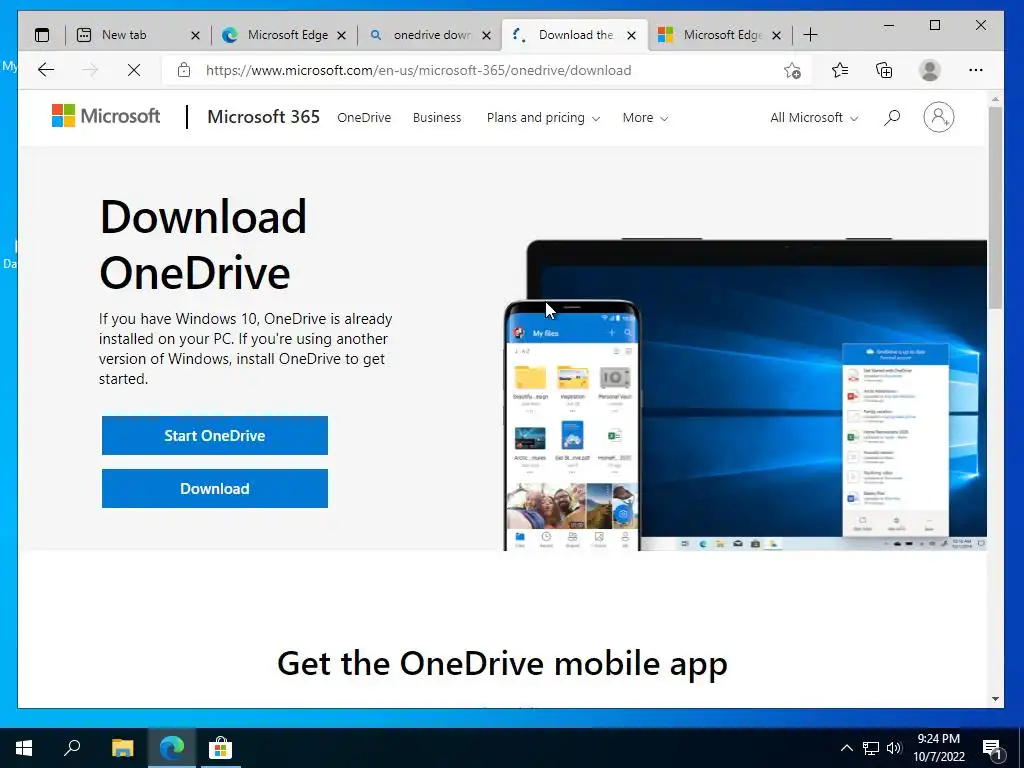Click the scrollbar down arrow
Viewport: 1024px width, 768px height.
[995, 699]
